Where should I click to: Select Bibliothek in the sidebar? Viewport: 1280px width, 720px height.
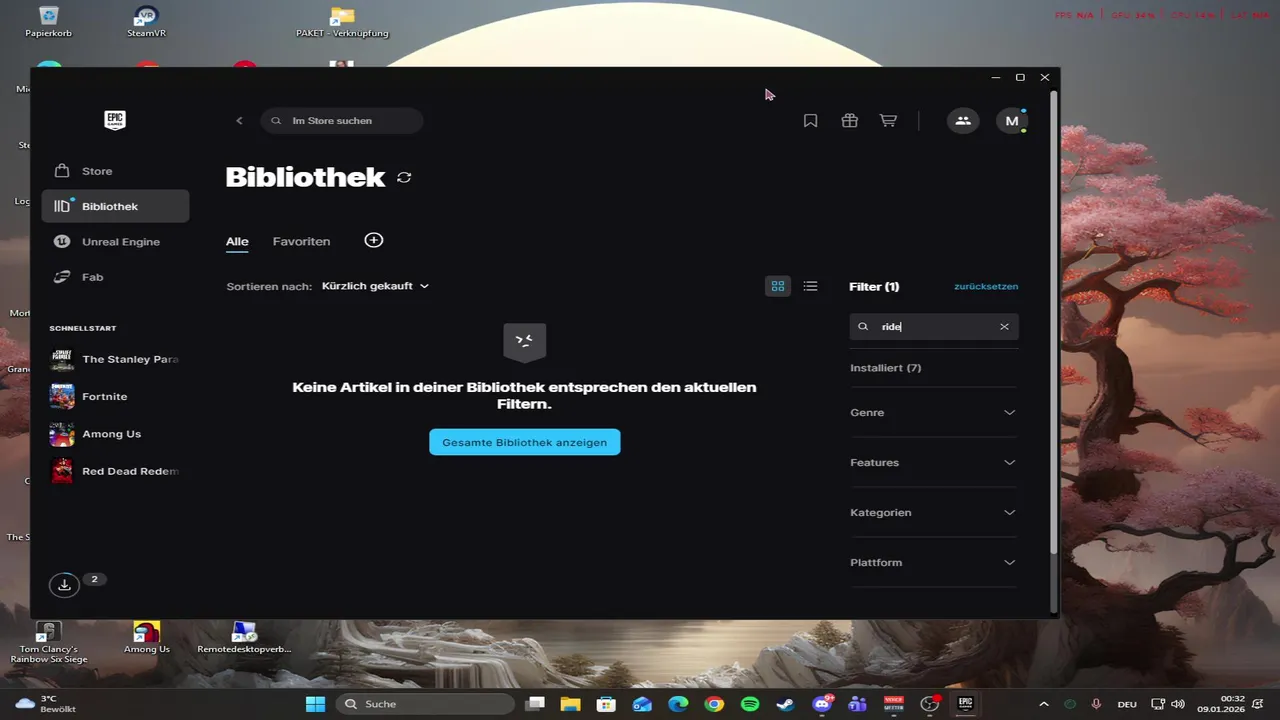115,206
